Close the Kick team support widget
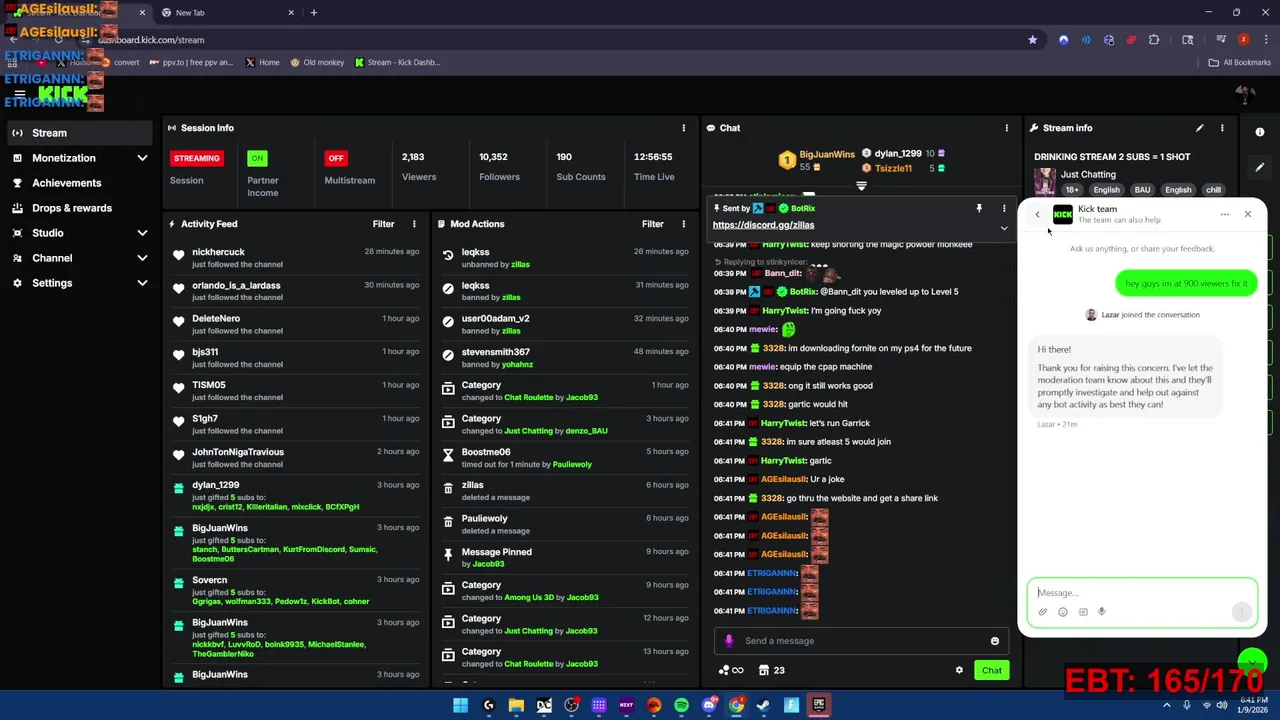The width and height of the screenshot is (1280, 720). pos(1248,214)
